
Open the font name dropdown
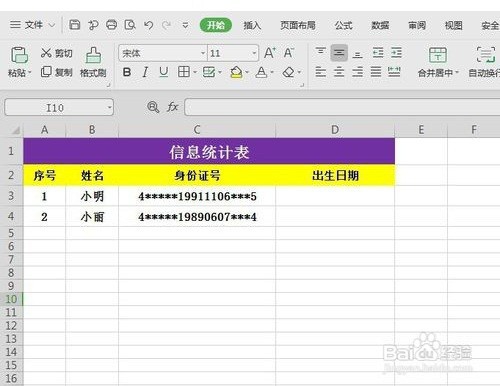(x=203, y=53)
